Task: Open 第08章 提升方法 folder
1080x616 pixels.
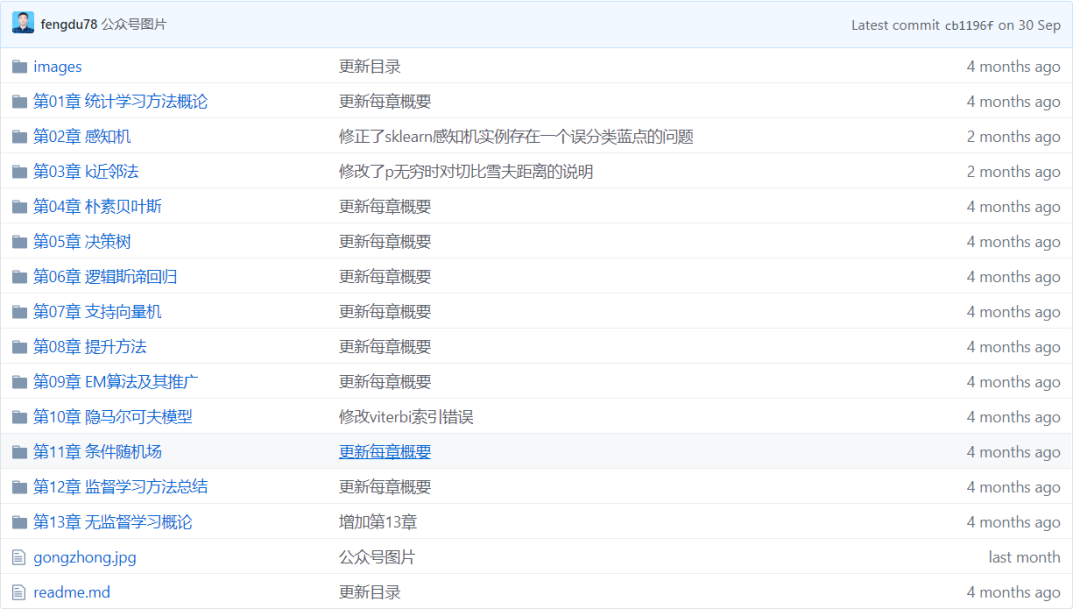Action: click(90, 347)
